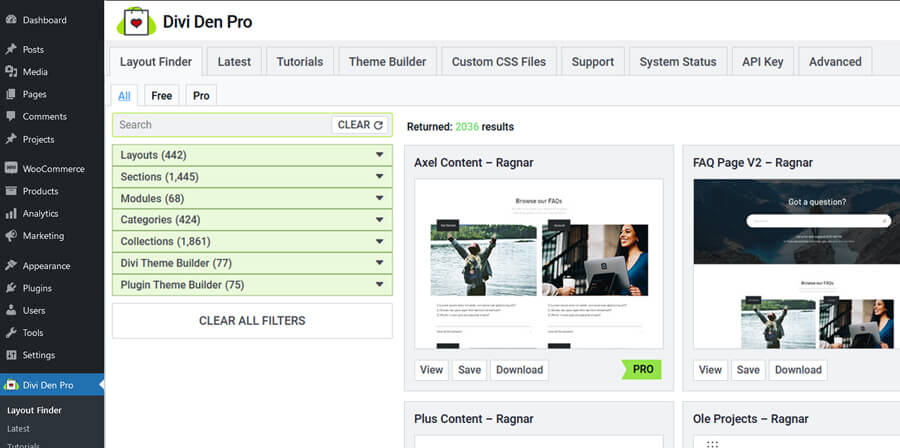Click Save under Axel Content – Ragnar
The height and width of the screenshot is (448, 900).
point(469,370)
